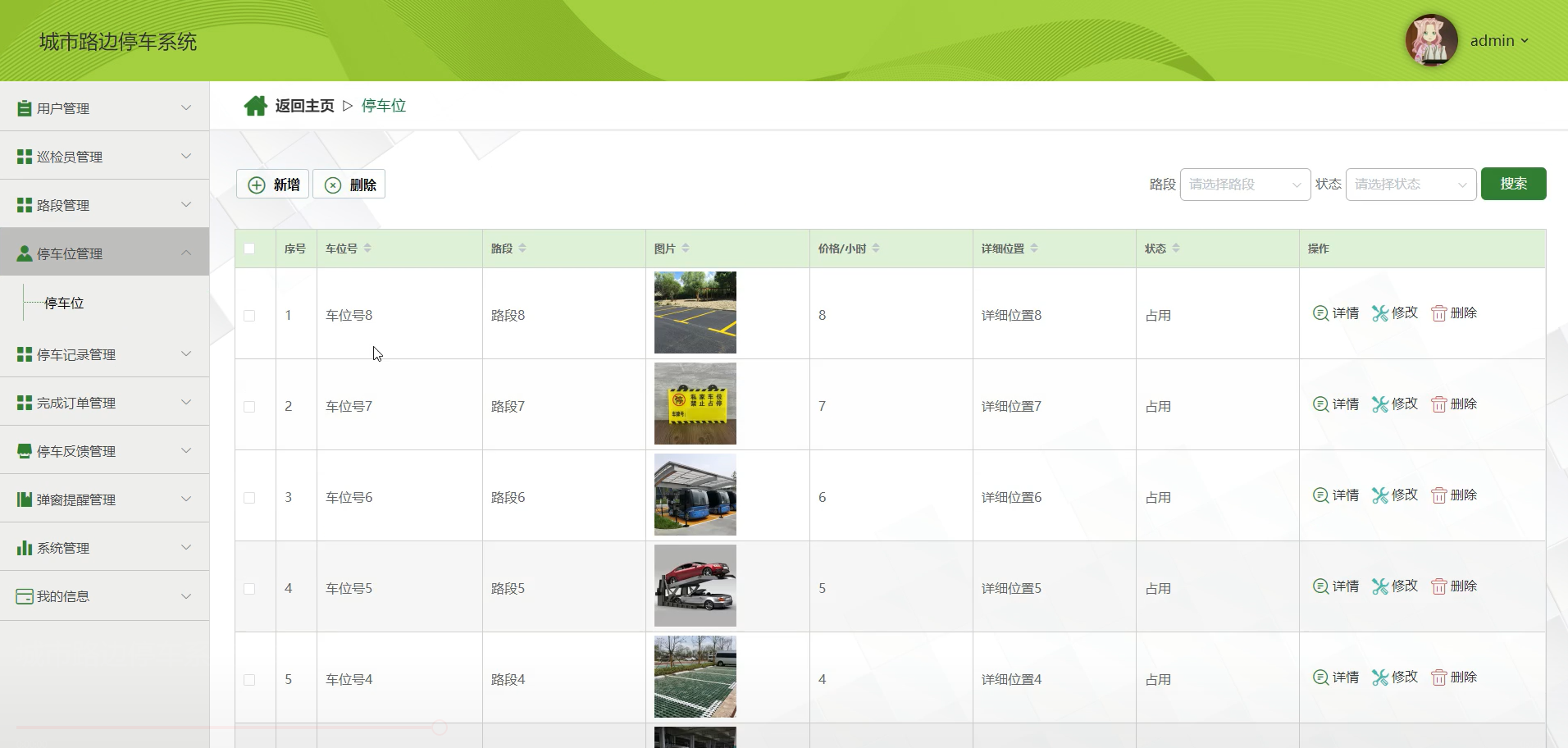Click the 巡检员管理 grid icon
This screenshot has width=1568, height=748.
(x=25, y=157)
